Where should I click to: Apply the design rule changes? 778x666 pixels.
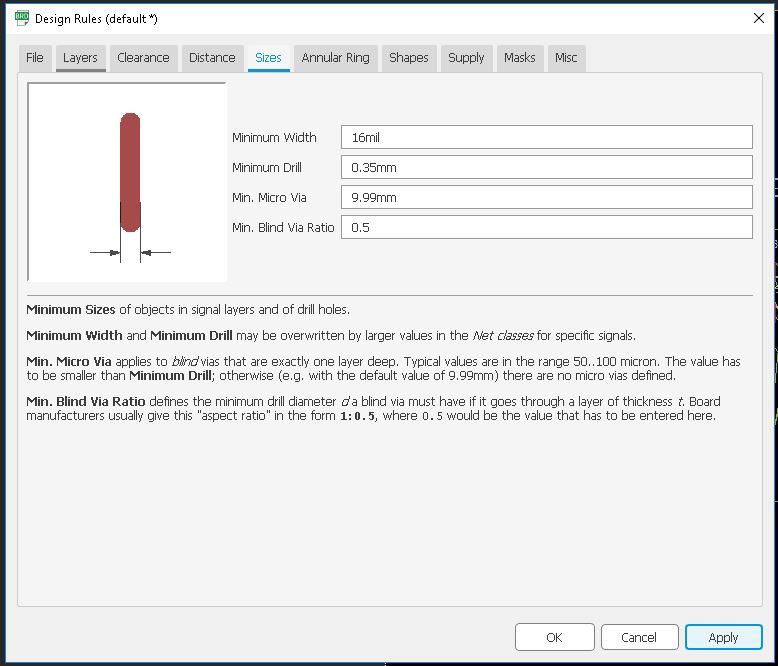[724, 637]
